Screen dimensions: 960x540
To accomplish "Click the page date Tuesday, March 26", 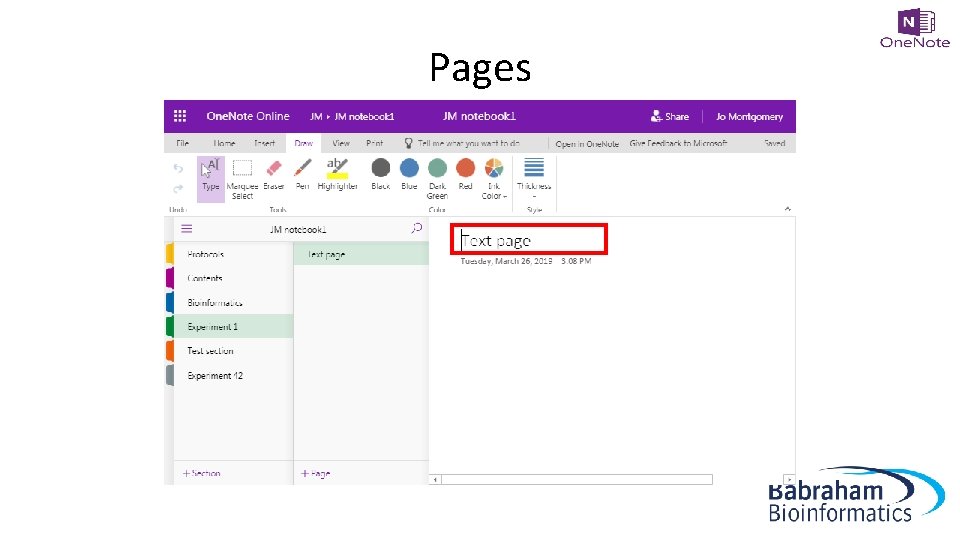I will 506,261.
